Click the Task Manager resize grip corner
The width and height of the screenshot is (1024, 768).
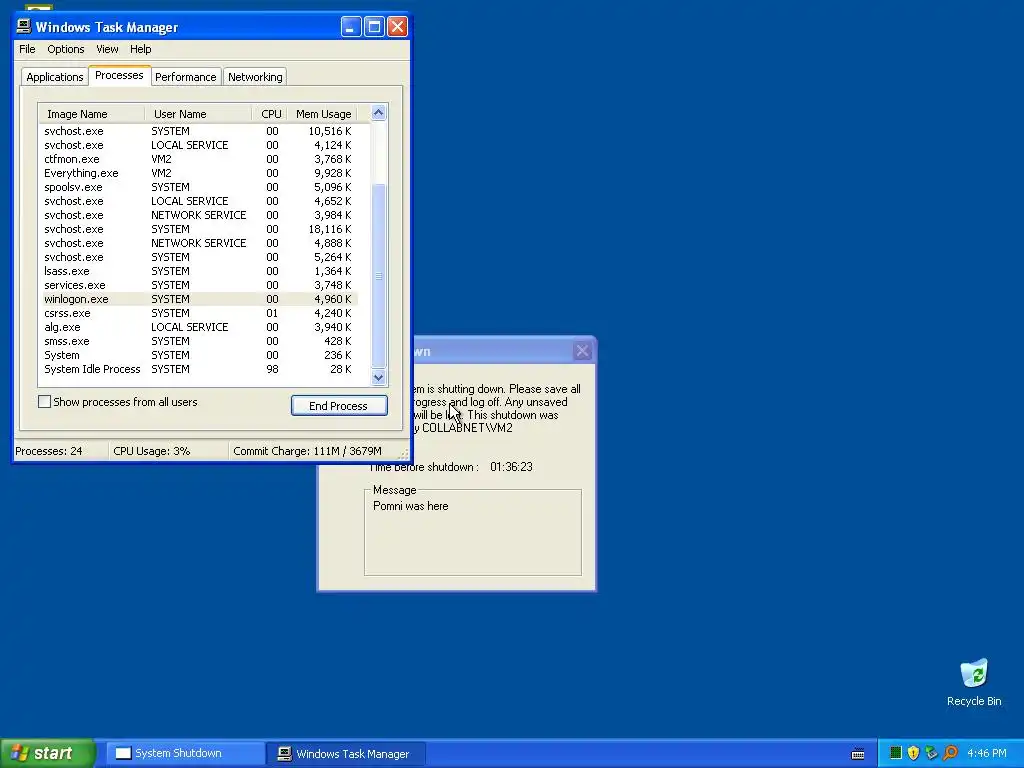[x=404, y=454]
